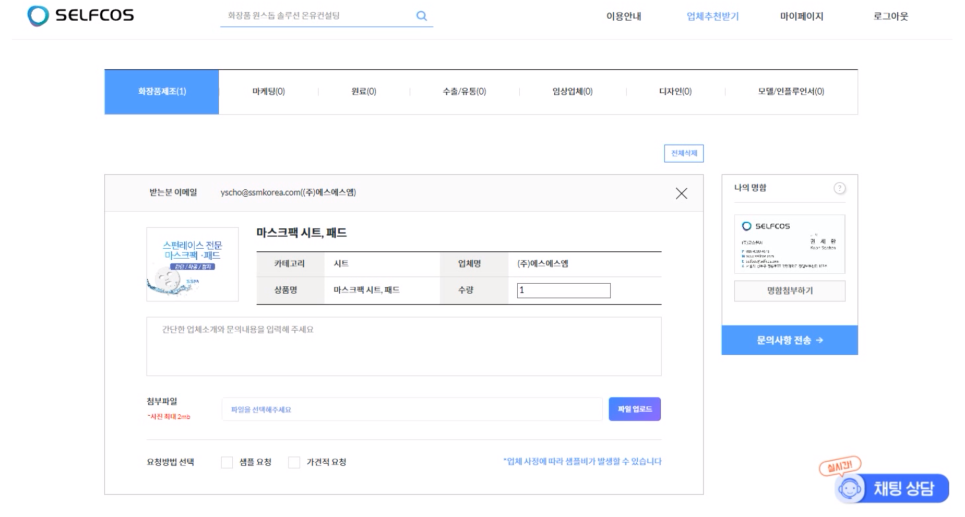
Task: Switch to the 마케팅(0) tab
Action: pos(268,92)
